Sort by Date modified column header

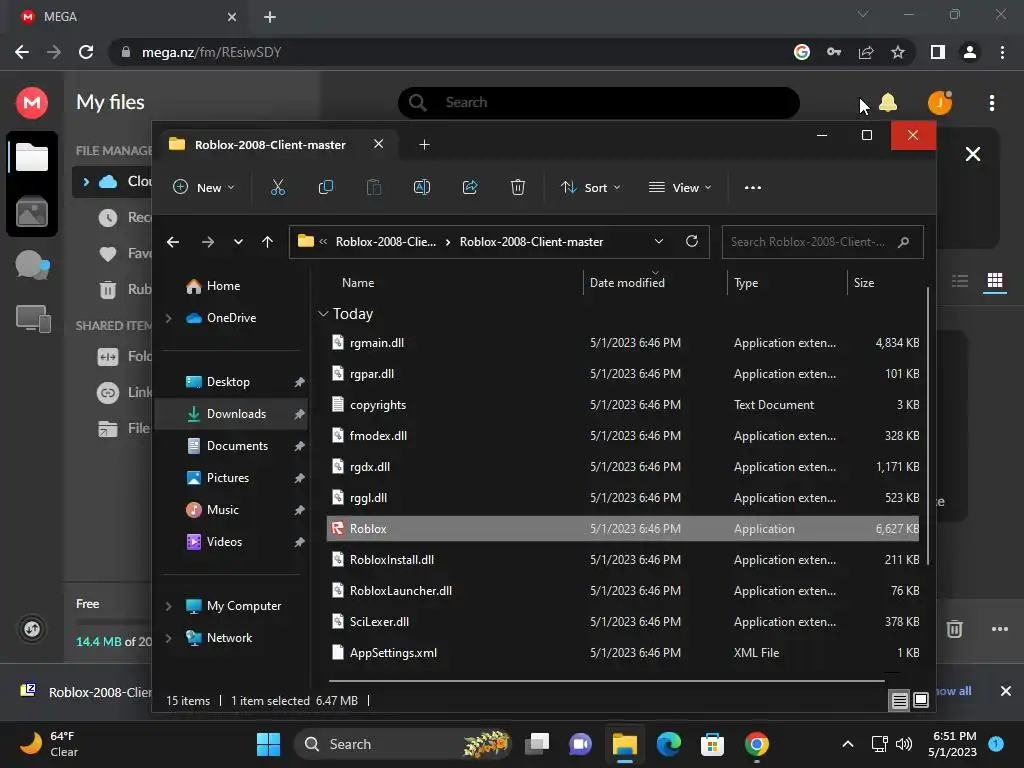(627, 283)
